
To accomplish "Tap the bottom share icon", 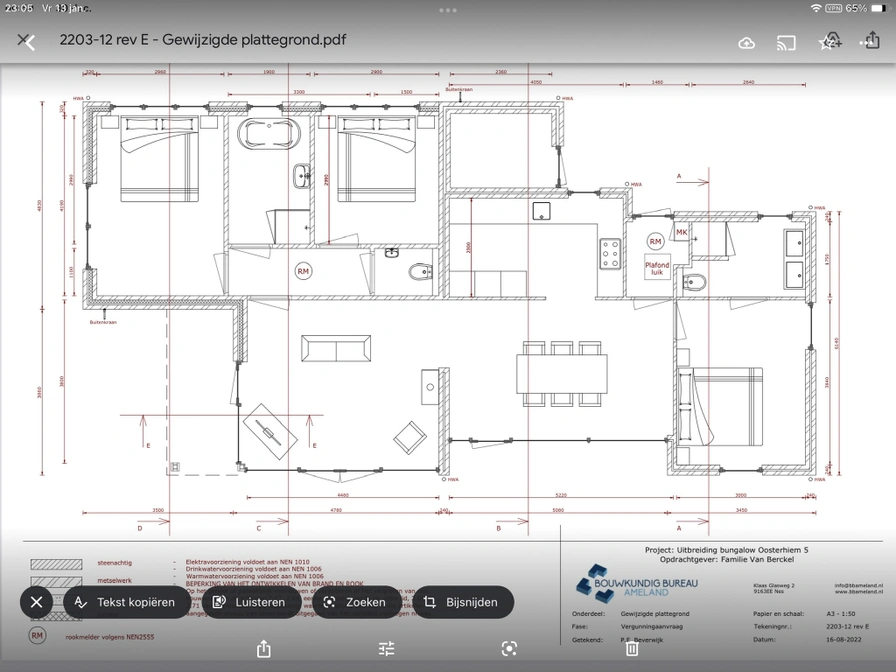I will [264, 648].
